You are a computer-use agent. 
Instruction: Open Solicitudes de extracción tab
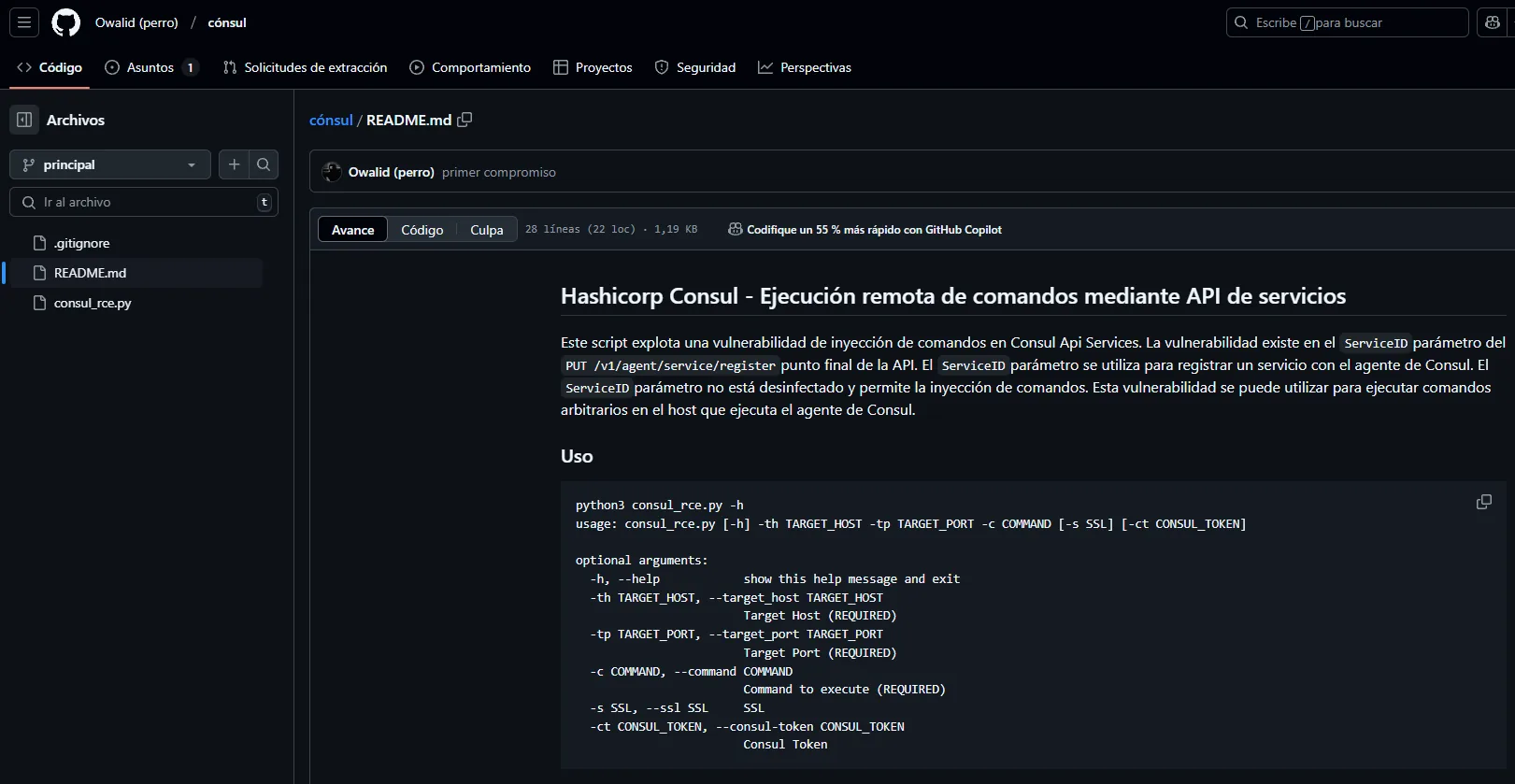[x=305, y=67]
